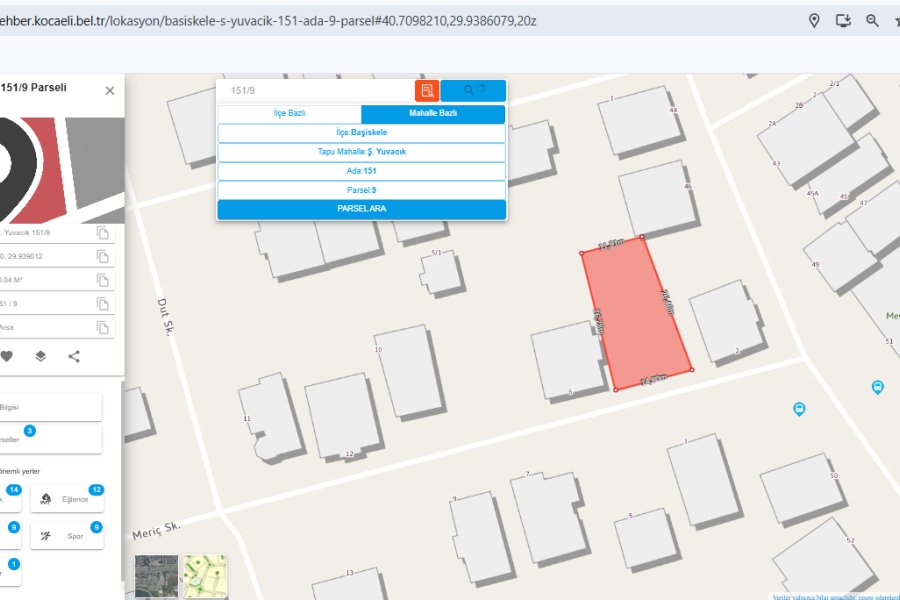Click the heart favorite icon
This screenshot has height=600, width=900.
(x=6, y=356)
